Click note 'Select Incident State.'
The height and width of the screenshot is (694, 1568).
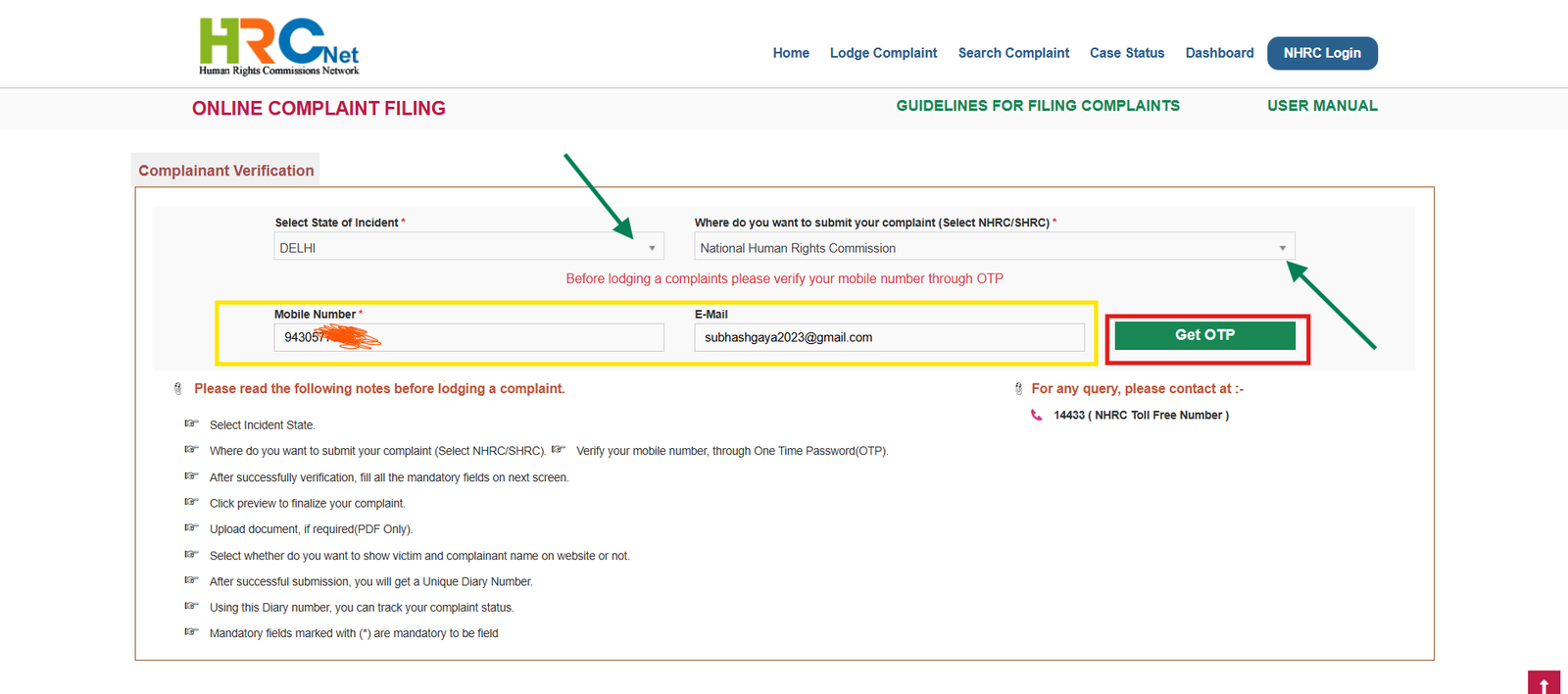click(x=263, y=425)
